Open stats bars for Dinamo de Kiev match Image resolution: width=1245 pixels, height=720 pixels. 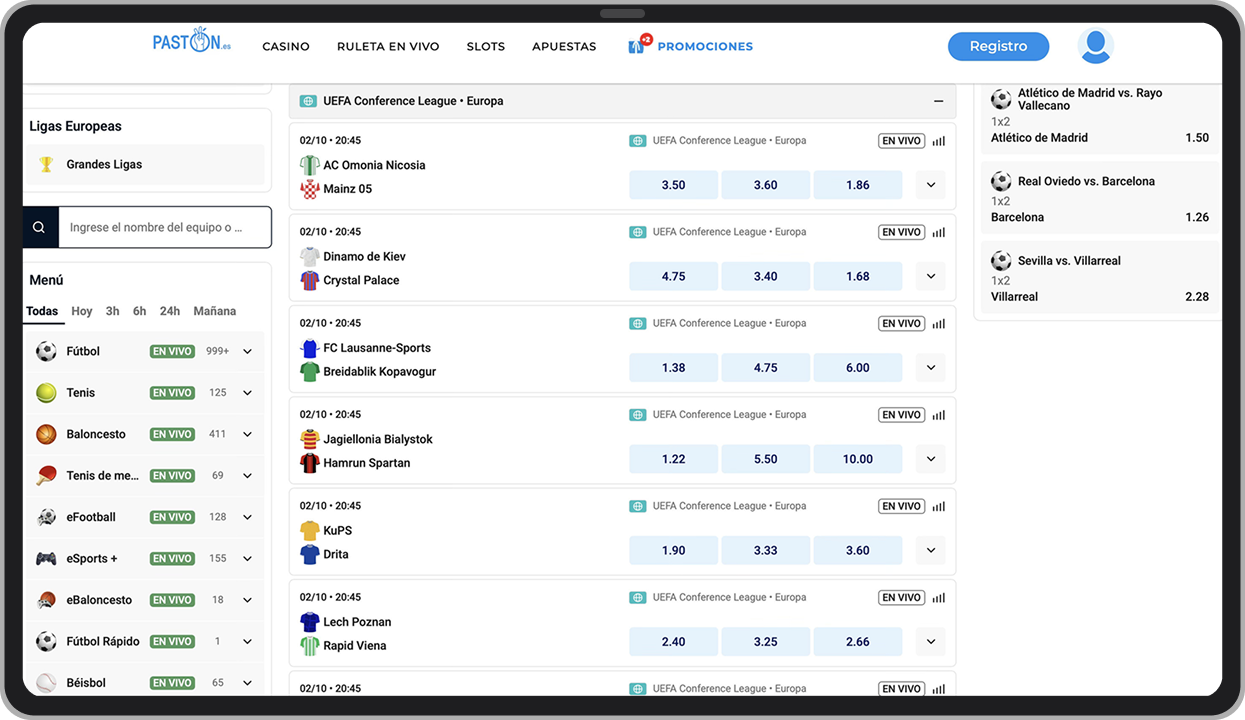pos(938,232)
